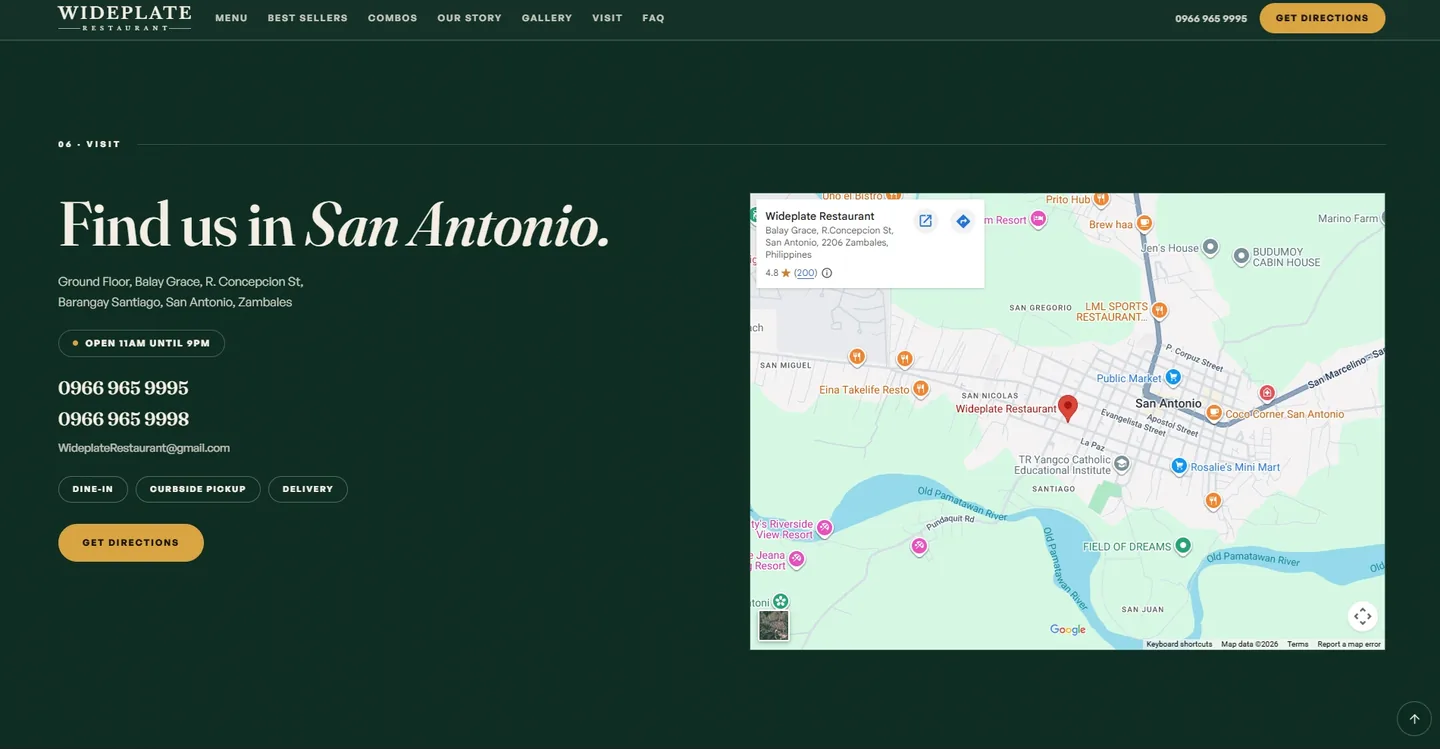The height and width of the screenshot is (749, 1440).
Task: Click the 'Map data ©2026' footer text
Action: (x=1250, y=644)
